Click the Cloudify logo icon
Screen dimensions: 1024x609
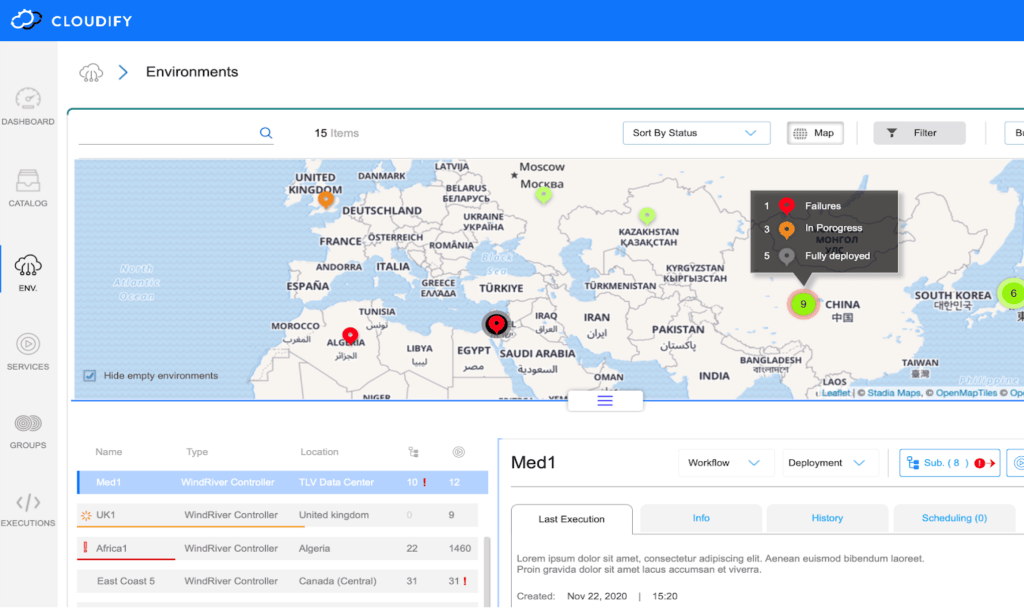click(26, 20)
